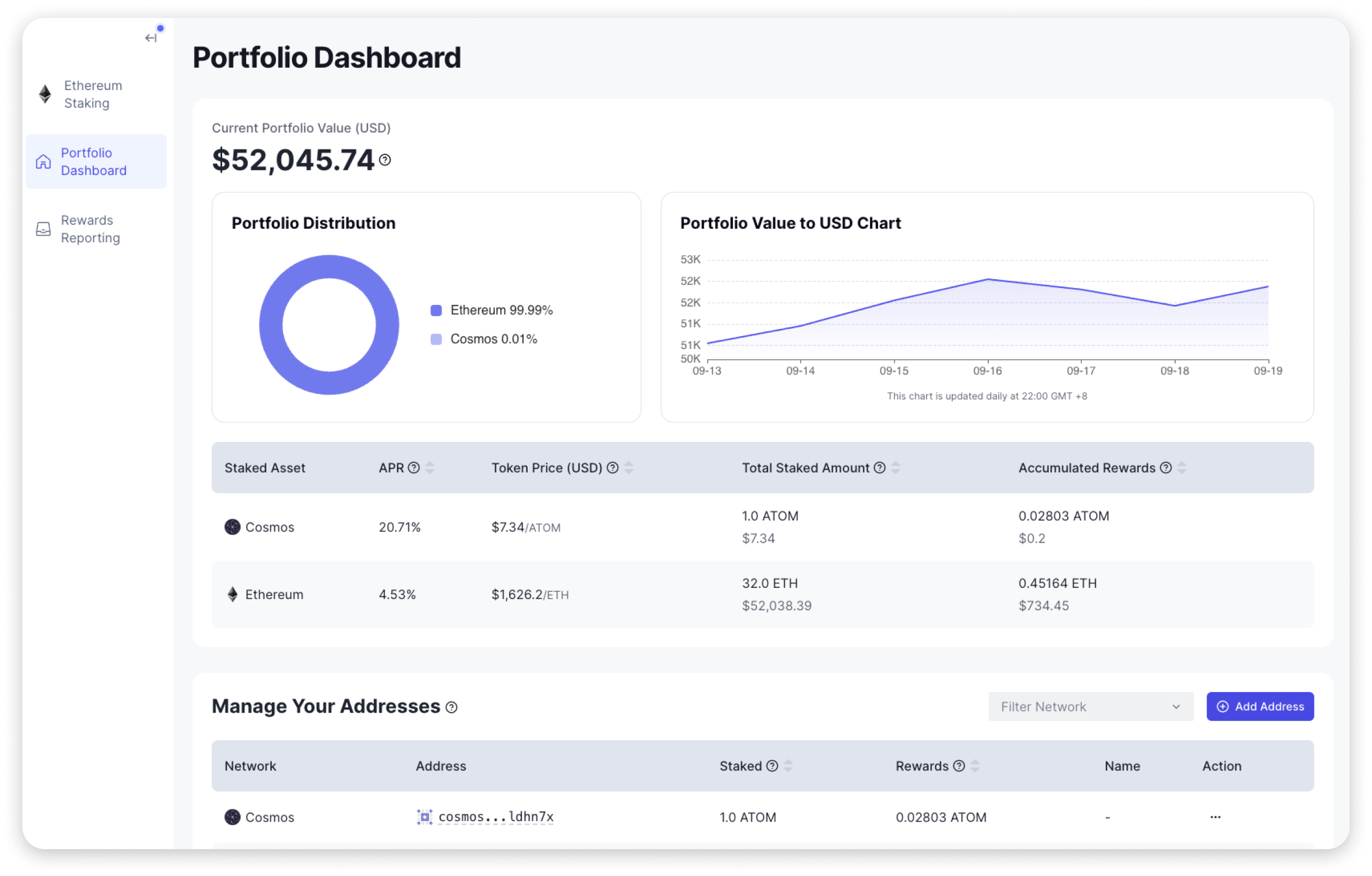Image resolution: width=1372 pixels, height=876 pixels.
Task: Click the Staked column help icon
Action: pyautogui.click(x=772, y=766)
